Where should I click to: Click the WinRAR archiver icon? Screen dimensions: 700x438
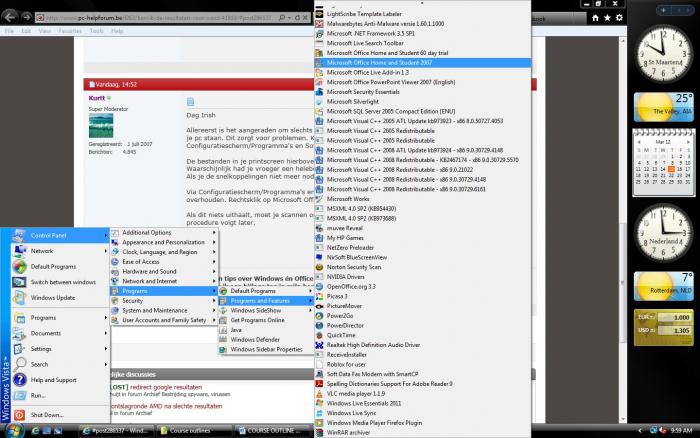(319, 433)
